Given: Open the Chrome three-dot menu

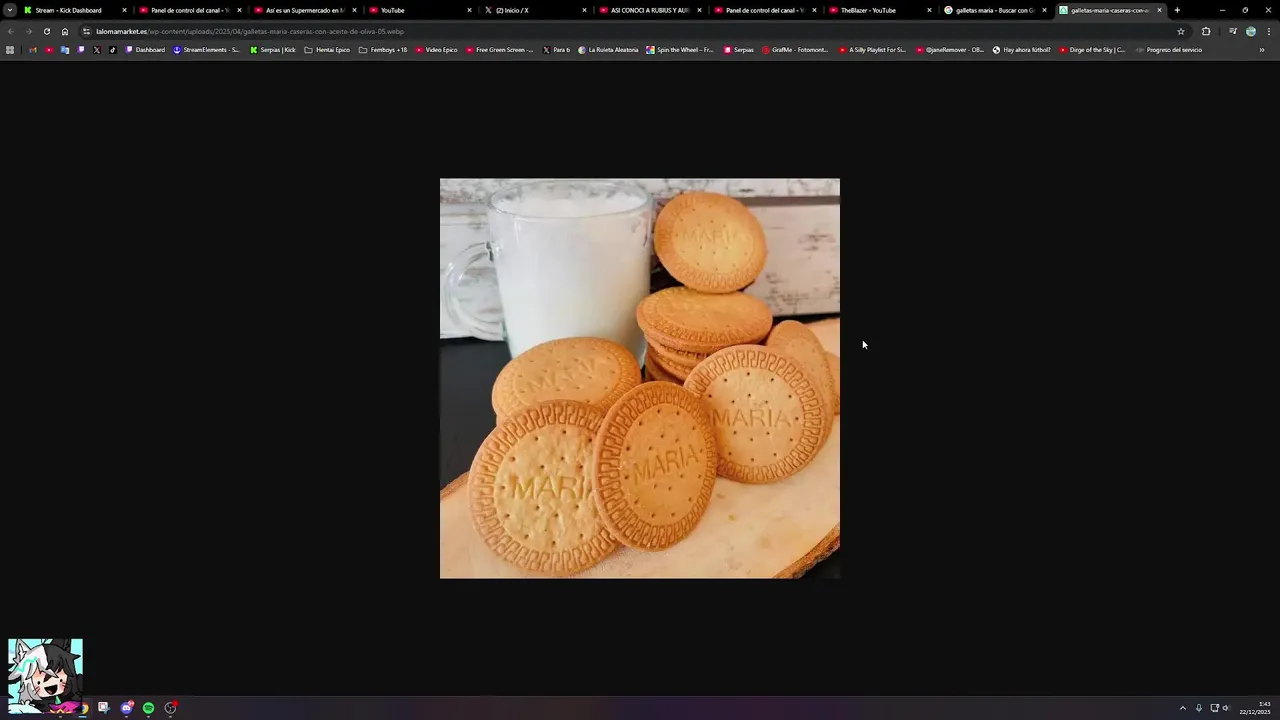Looking at the screenshot, I should (1269, 31).
